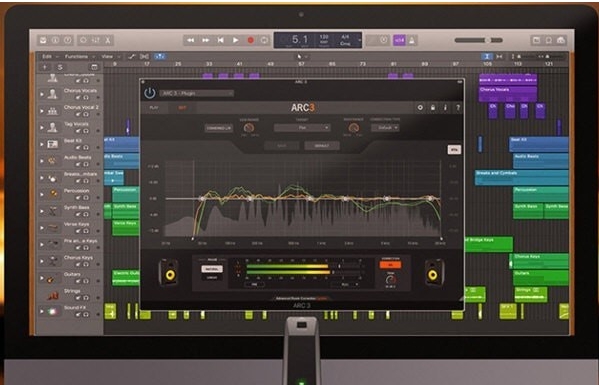599x385 pixels.
Task: Select the Sound FX track
Action: point(70,311)
